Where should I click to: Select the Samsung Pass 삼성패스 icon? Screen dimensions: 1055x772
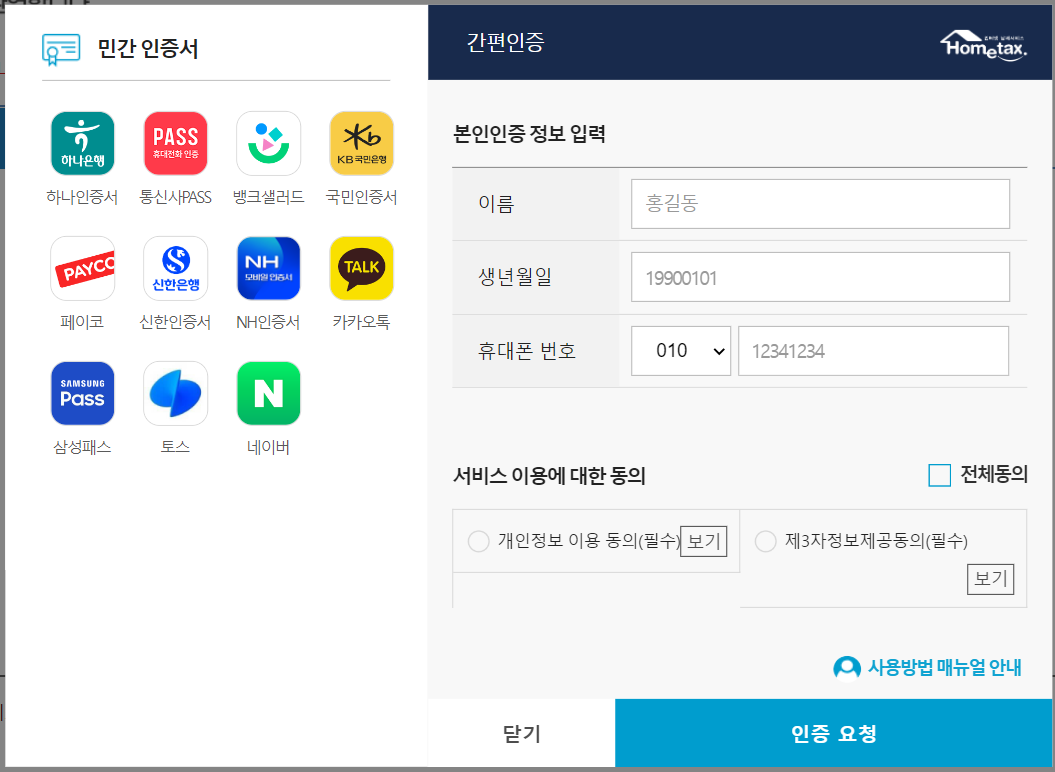(82, 393)
